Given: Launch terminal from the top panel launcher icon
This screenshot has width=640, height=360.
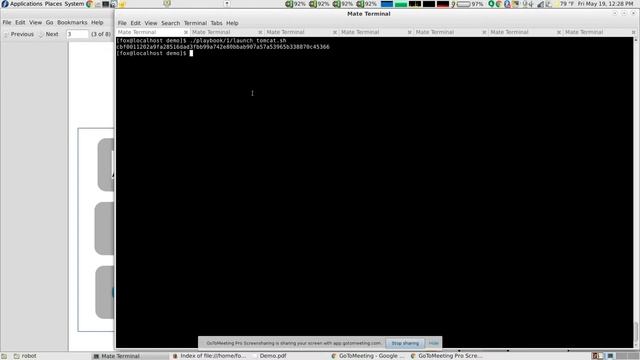Looking at the screenshot, I should [x=105, y=4].
